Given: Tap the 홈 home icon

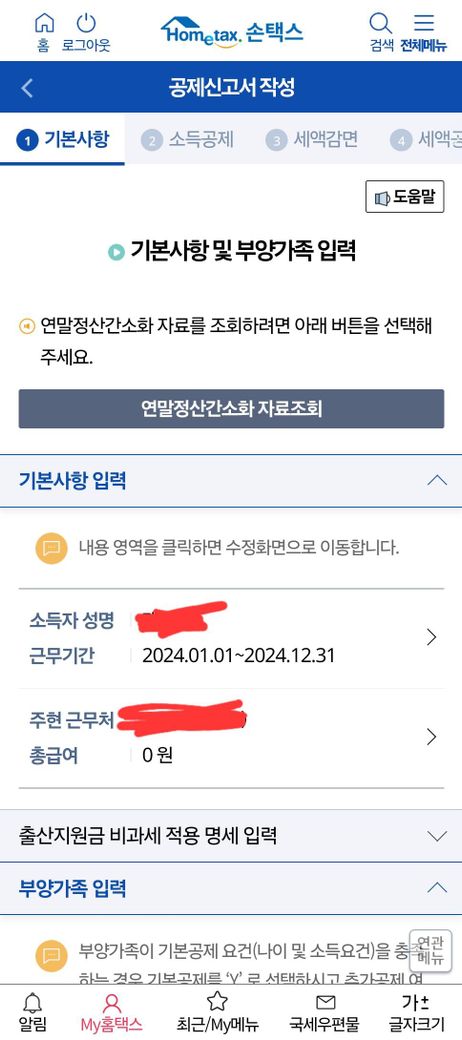Looking at the screenshot, I should click(44, 23).
